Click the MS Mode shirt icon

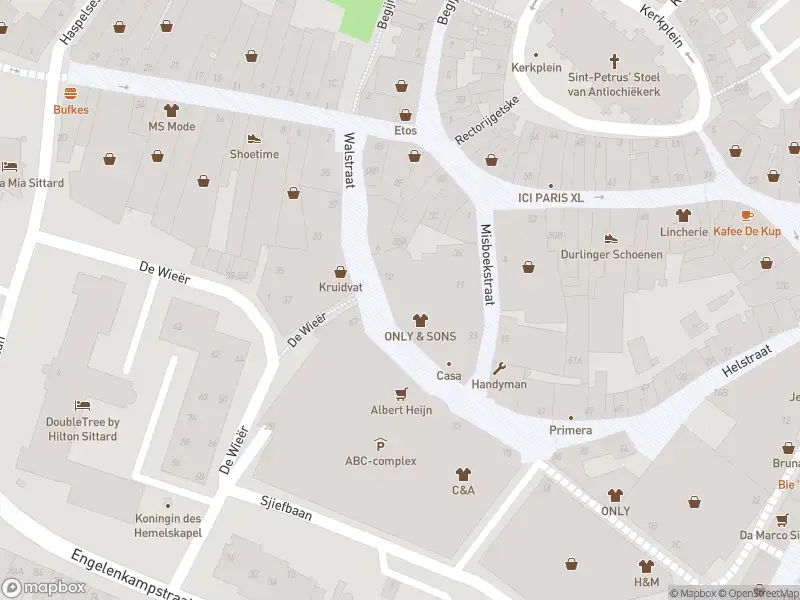pos(171,110)
